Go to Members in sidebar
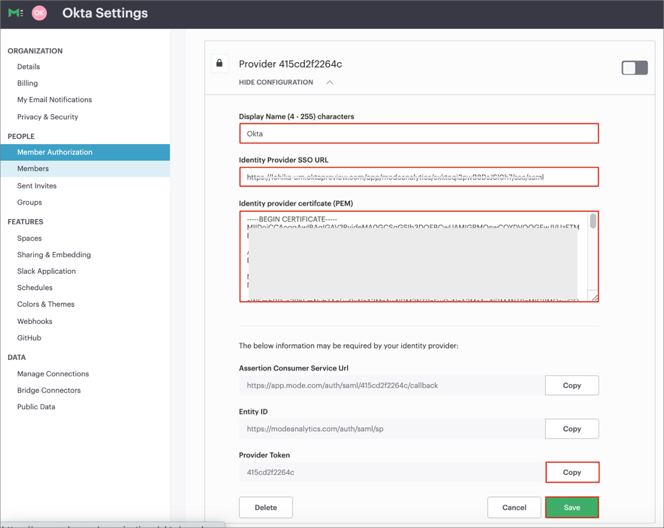This screenshot has height=528, width=664. click(x=33, y=169)
